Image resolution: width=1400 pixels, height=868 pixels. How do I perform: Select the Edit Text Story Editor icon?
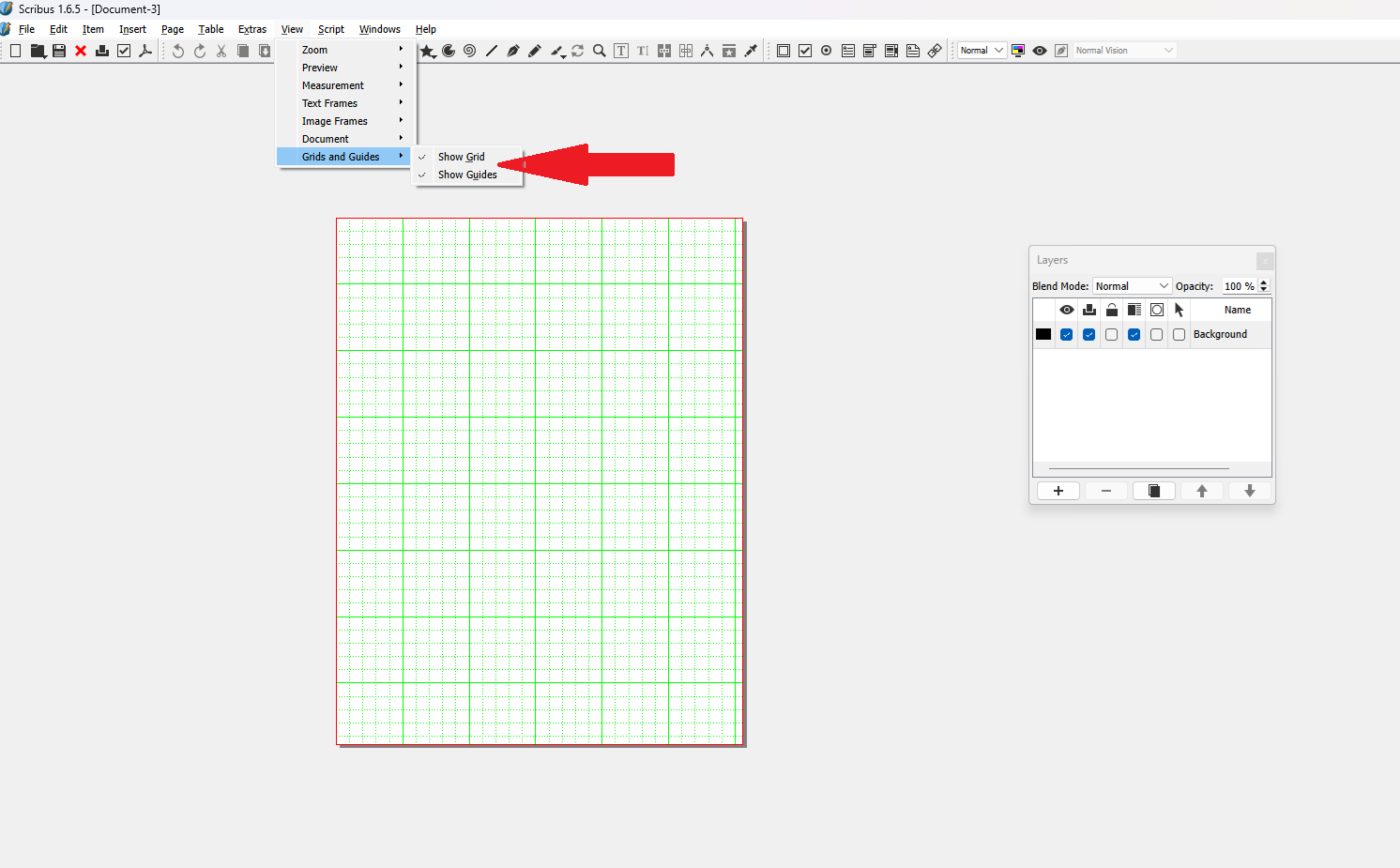coord(643,51)
